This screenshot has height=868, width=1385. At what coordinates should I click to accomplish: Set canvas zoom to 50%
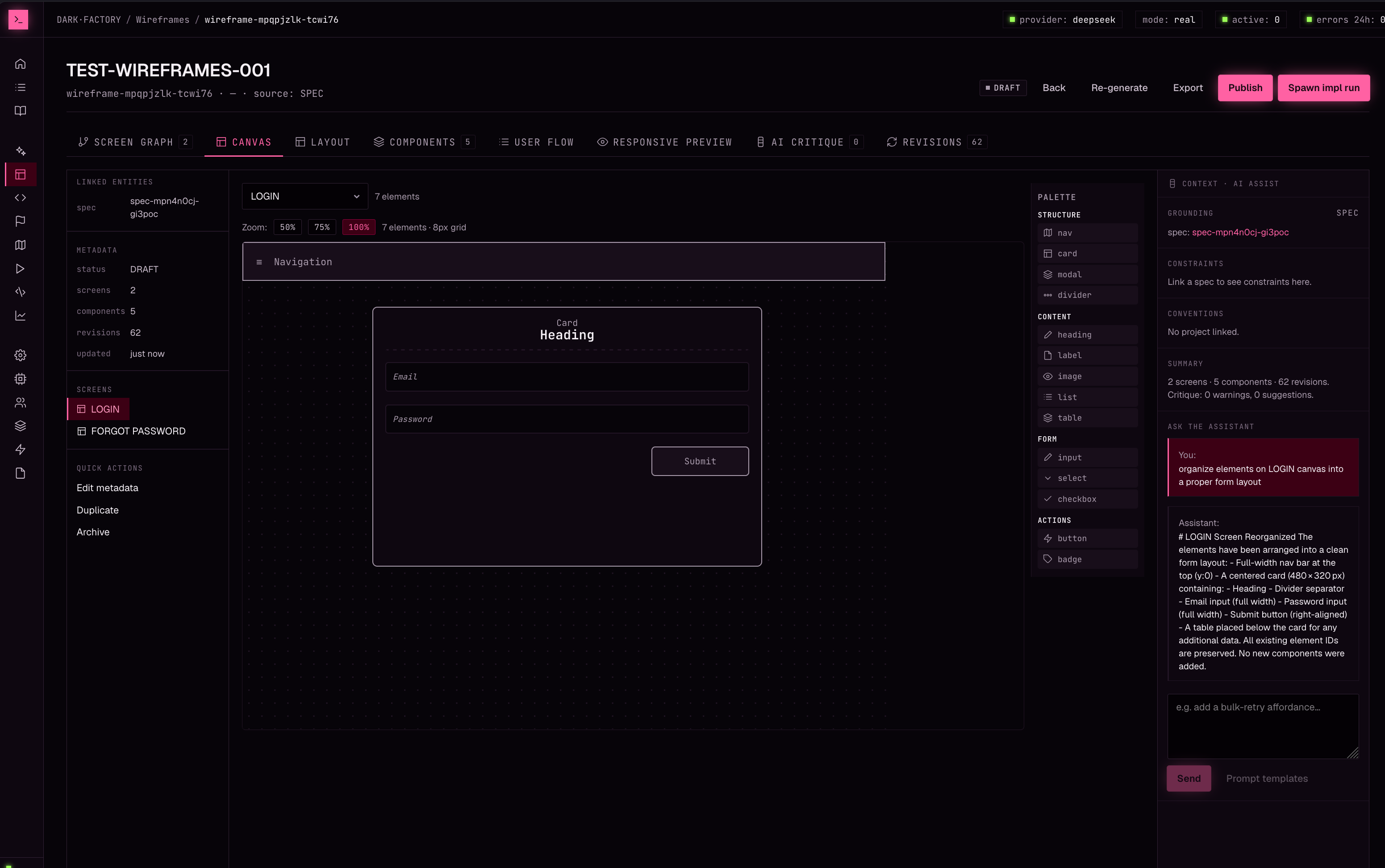(288, 227)
